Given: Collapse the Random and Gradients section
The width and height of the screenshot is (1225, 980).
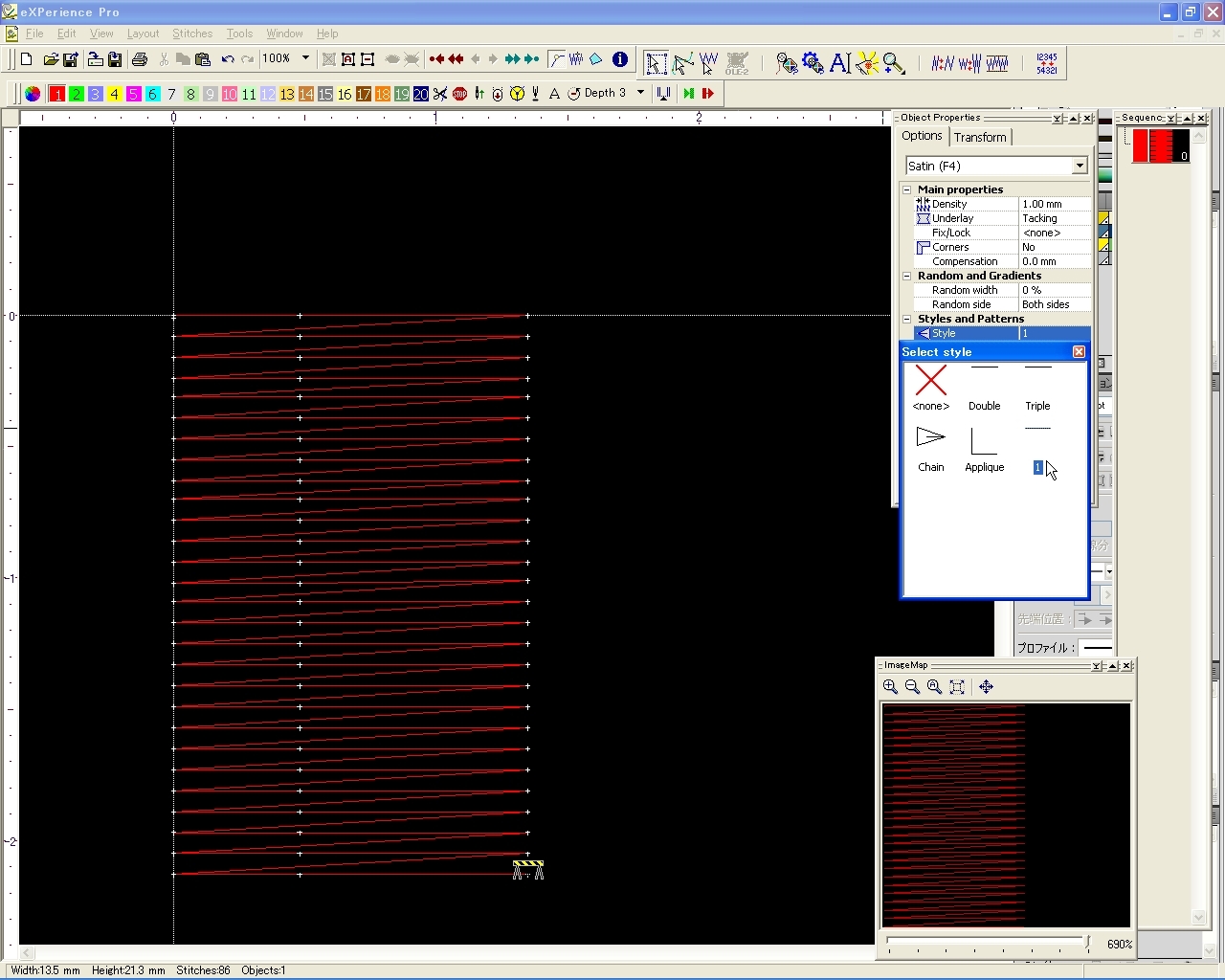Looking at the screenshot, I should pos(907,276).
